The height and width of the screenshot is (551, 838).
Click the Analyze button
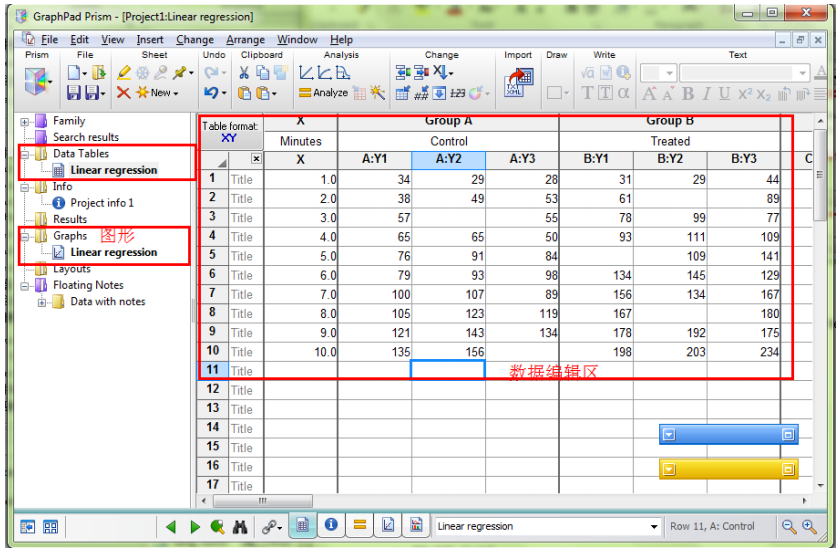click(324, 93)
